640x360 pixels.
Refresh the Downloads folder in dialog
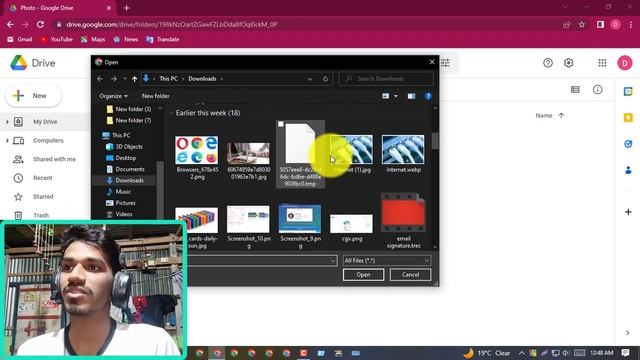point(325,79)
